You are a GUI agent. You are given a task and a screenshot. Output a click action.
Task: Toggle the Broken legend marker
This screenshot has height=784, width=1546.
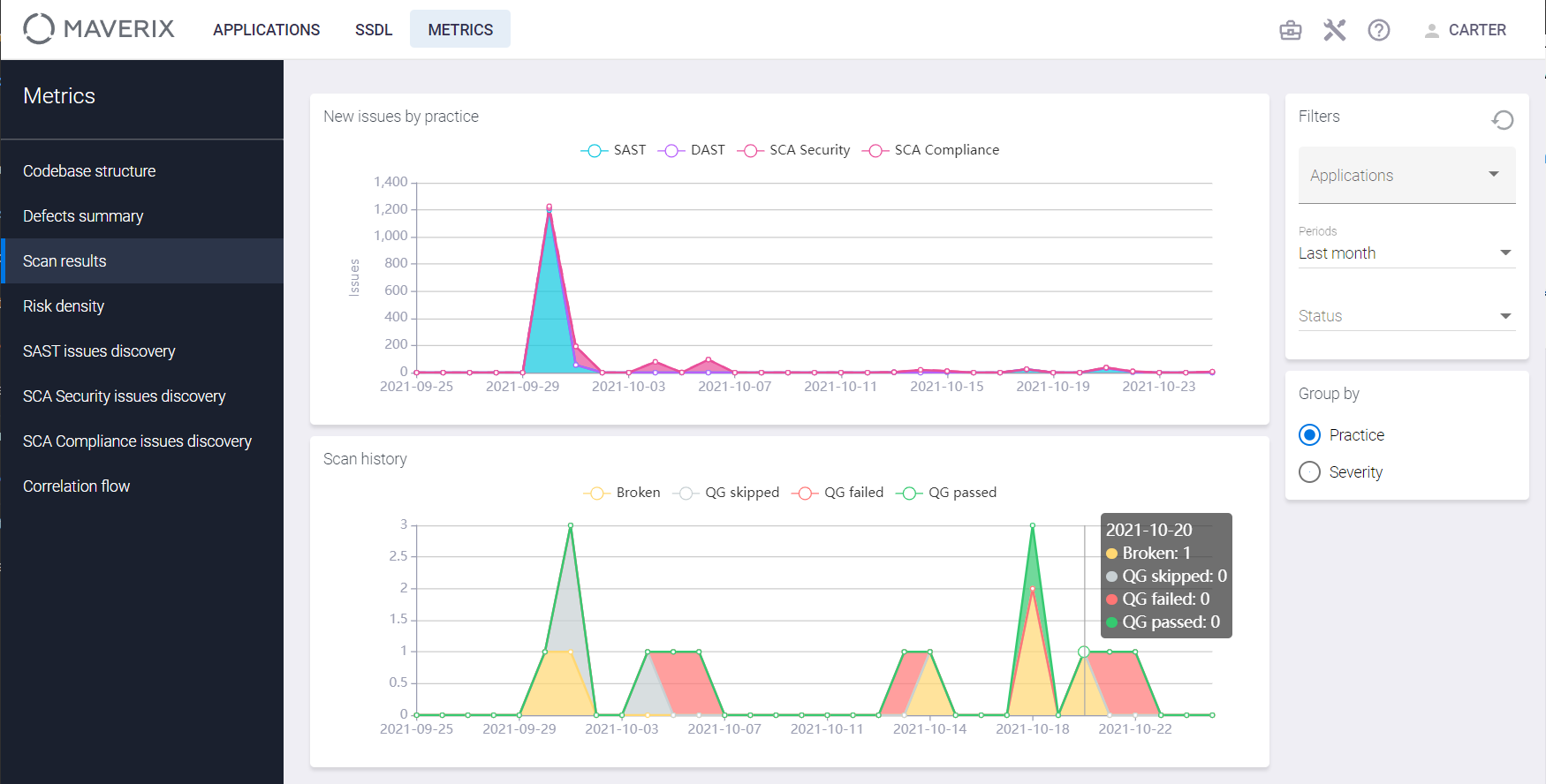(x=597, y=494)
